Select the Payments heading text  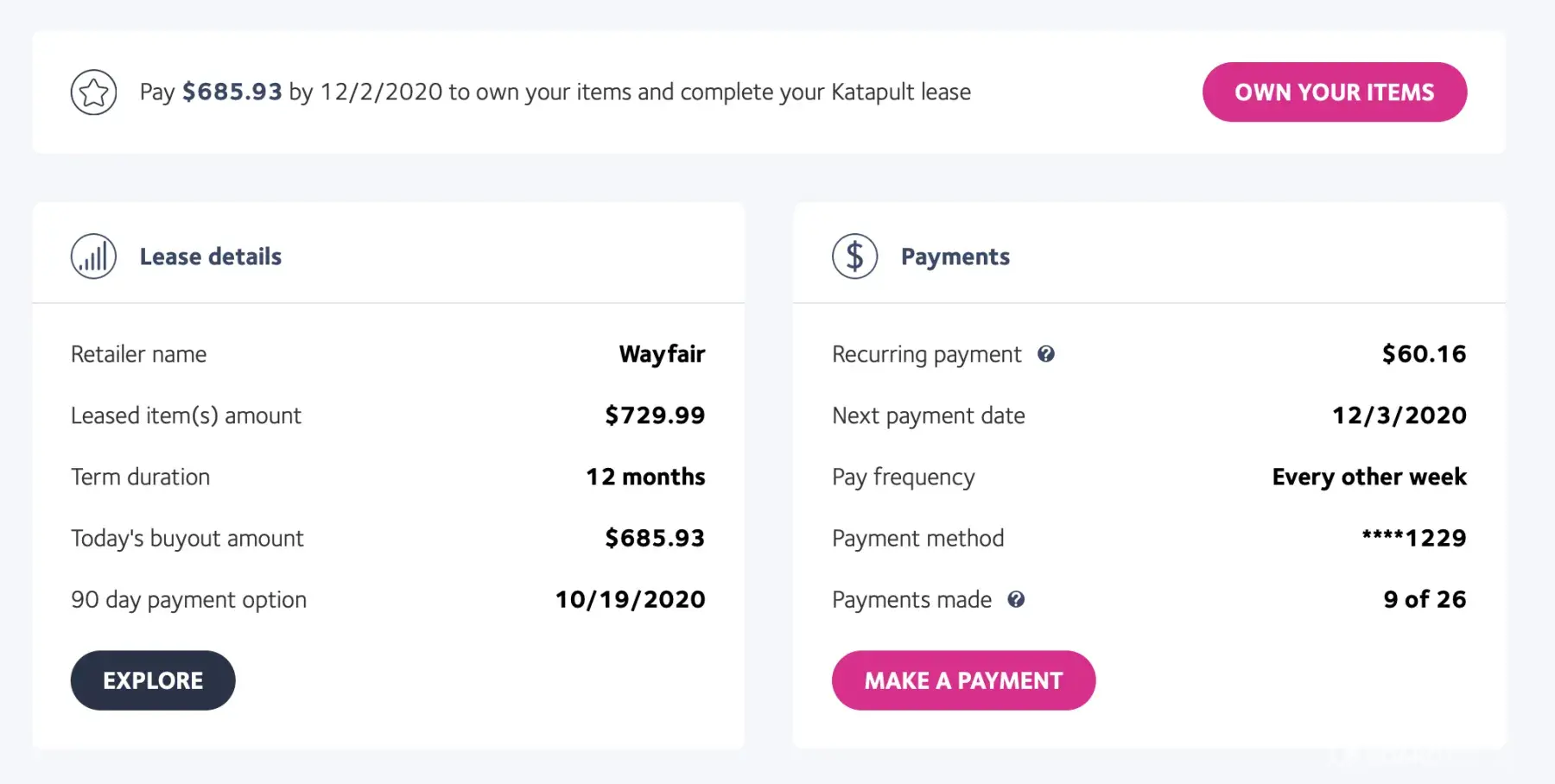tap(955, 256)
